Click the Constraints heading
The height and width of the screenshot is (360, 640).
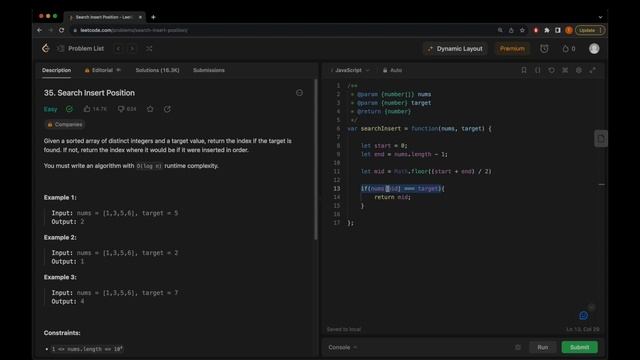(x=62, y=333)
